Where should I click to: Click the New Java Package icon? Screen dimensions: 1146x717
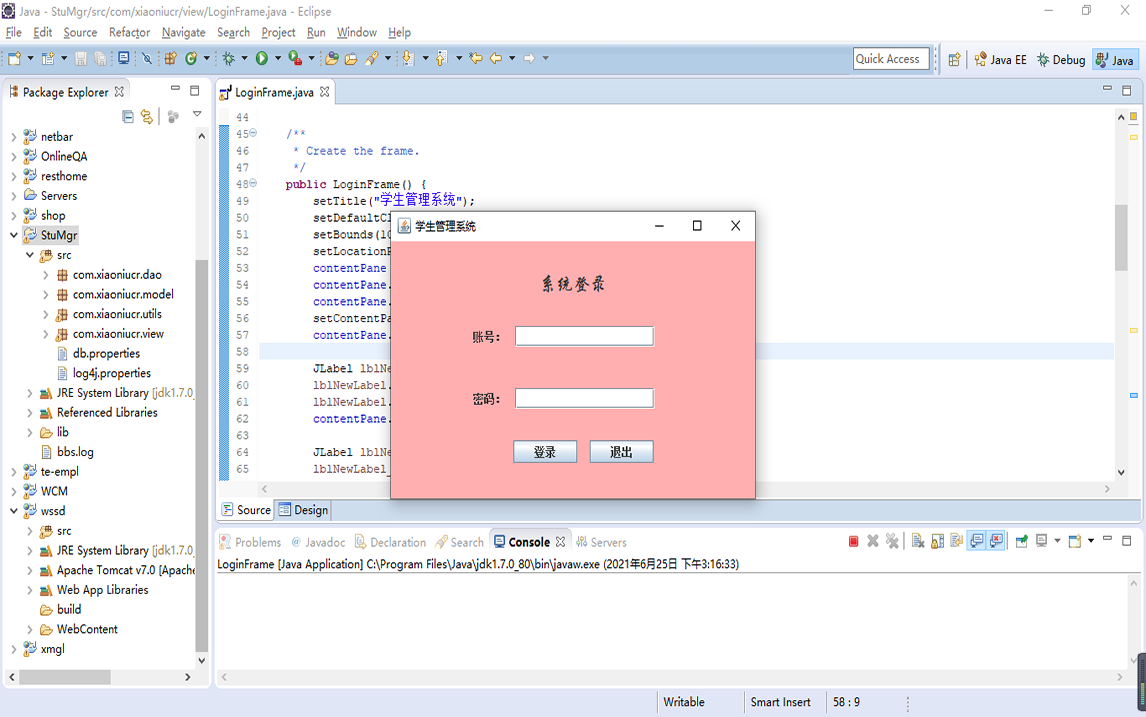tap(170, 58)
